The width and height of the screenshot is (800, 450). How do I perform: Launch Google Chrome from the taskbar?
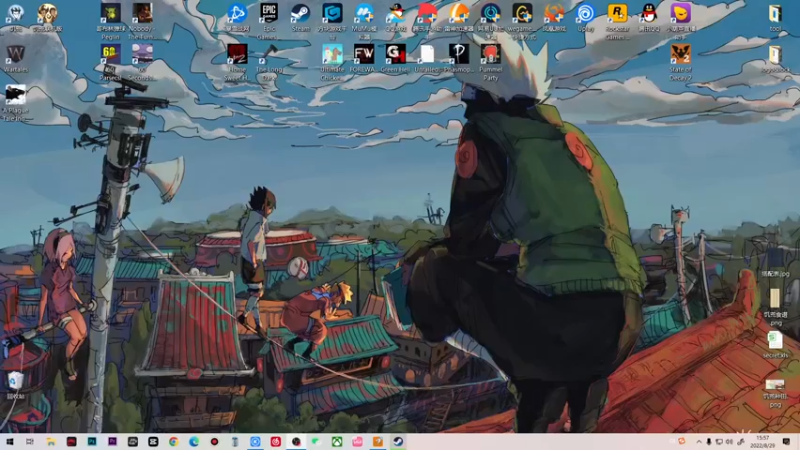[173, 442]
